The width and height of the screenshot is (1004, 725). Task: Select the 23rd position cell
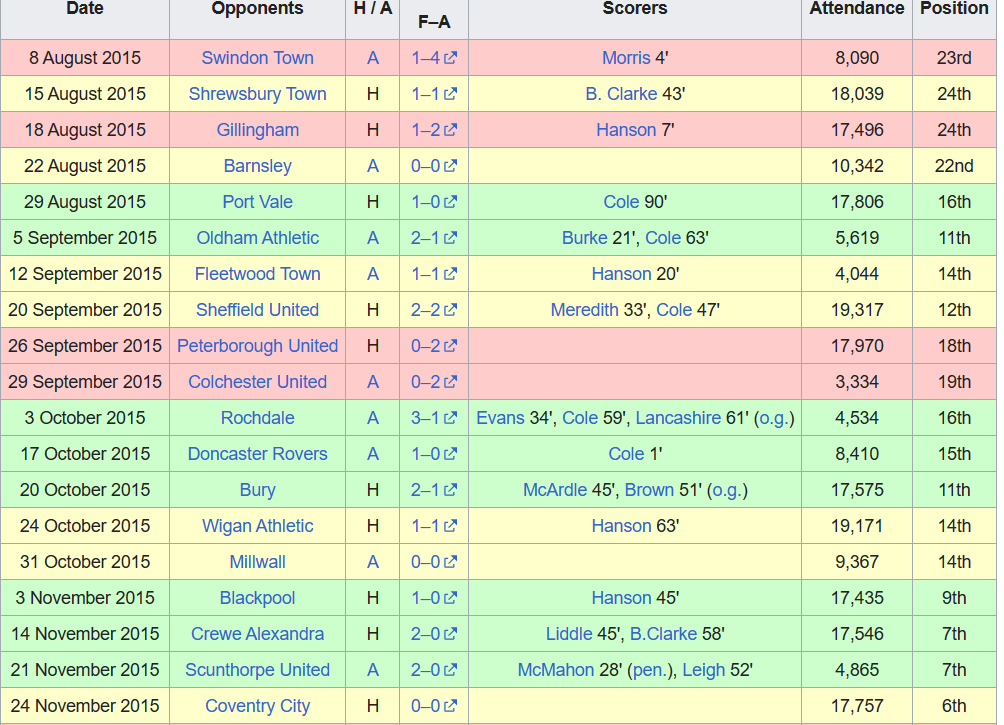tap(954, 58)
